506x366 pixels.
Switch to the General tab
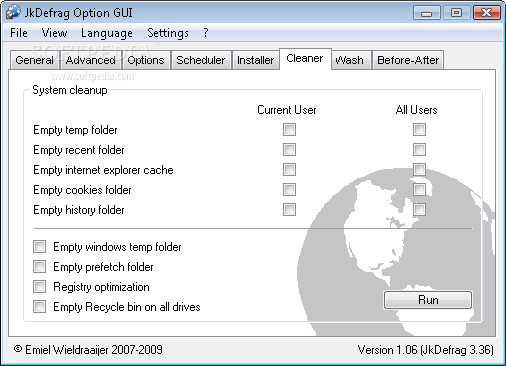pos(34,60)
